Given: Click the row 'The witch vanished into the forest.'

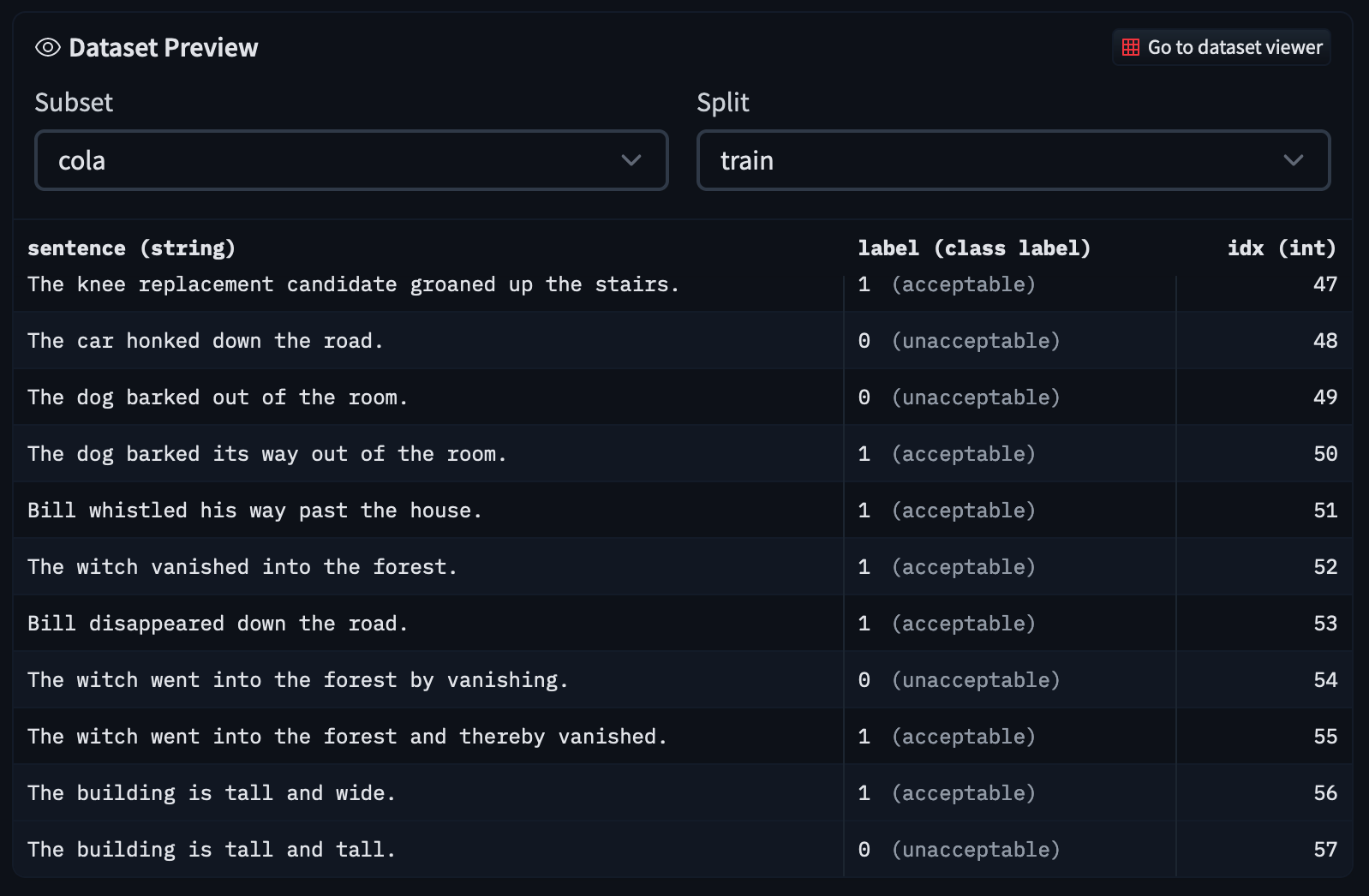Looking at the screenshot, I should [x=242, y=566].
